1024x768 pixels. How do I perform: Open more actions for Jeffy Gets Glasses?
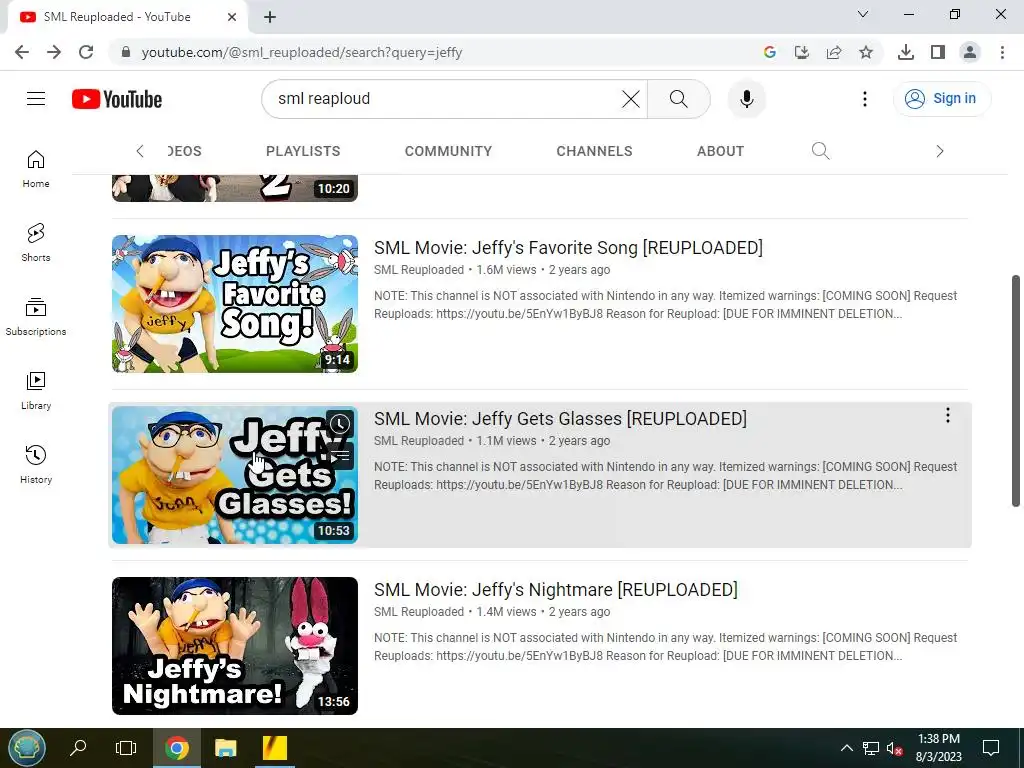948,415
